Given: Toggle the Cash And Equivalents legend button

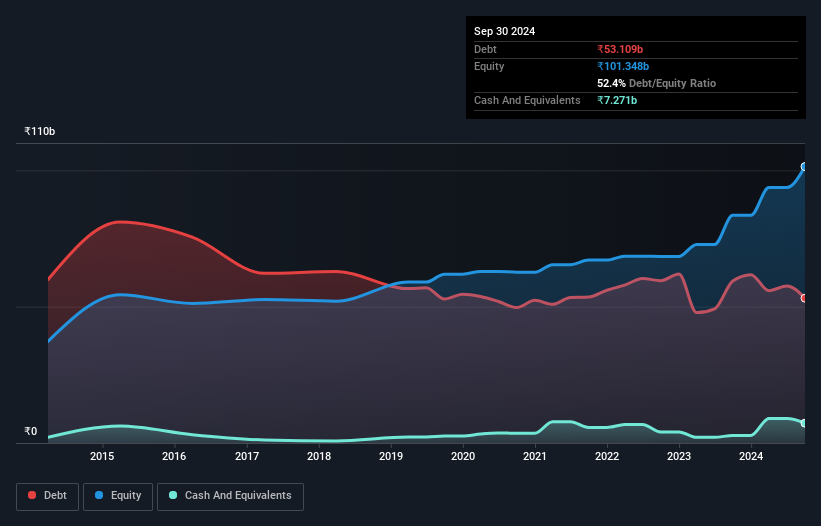Looking at the screenshot, I should coord(230,496).
